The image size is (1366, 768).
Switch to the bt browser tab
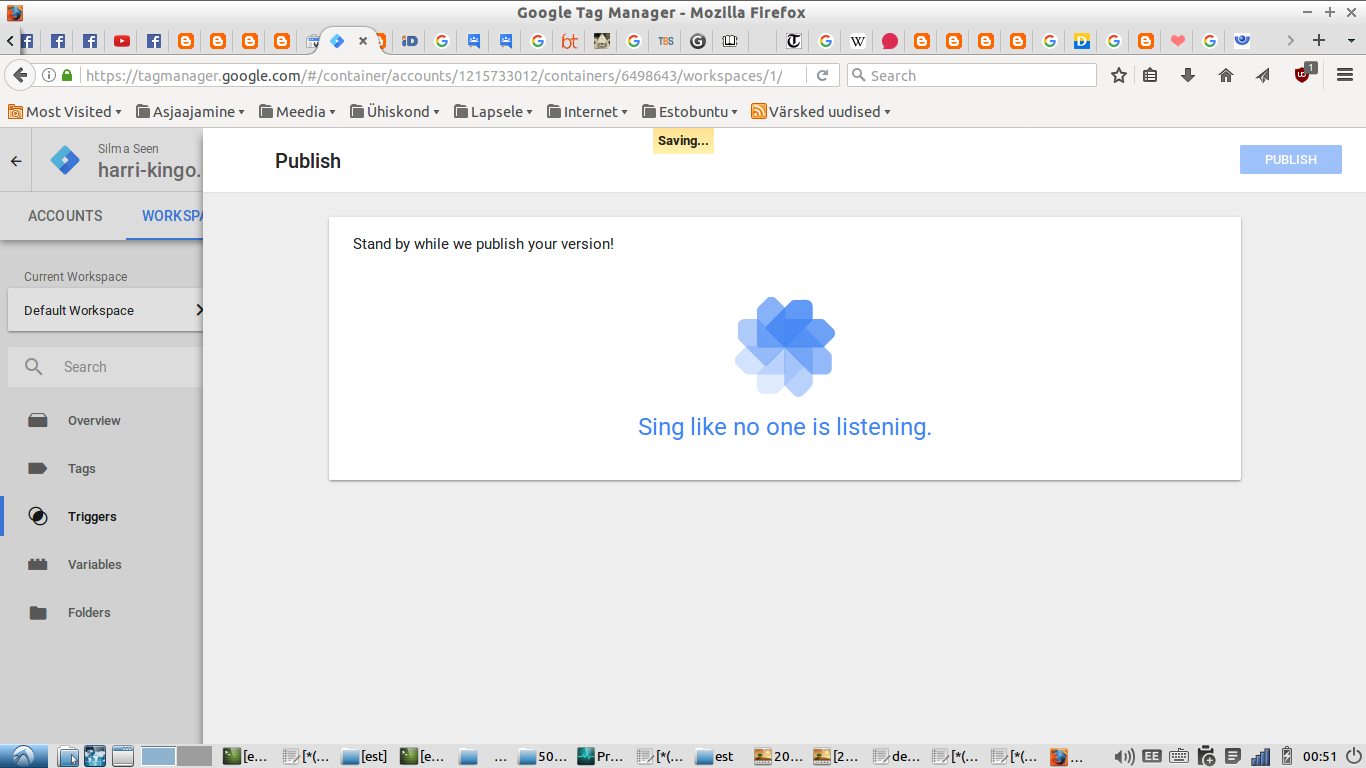pyautogui.click(x=570, y=41)
